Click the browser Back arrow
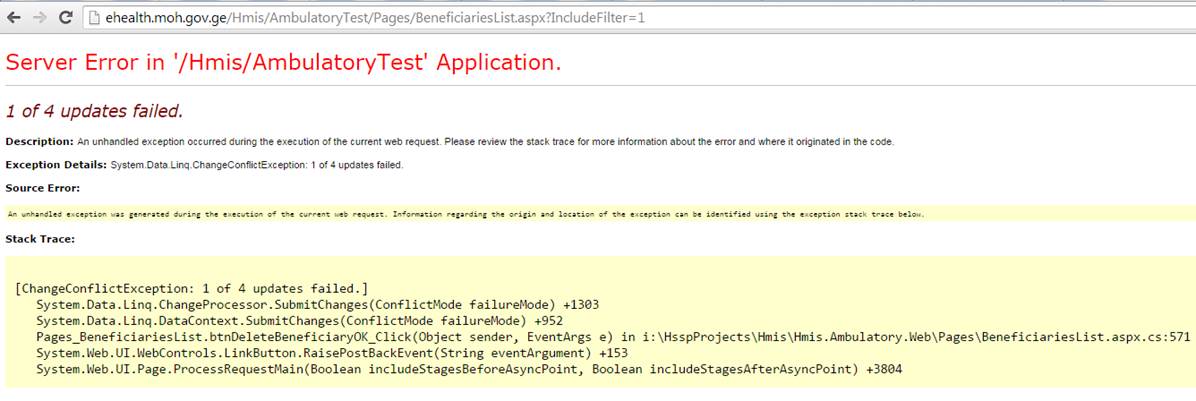The image size is (1196, 401). pos(14,18)
